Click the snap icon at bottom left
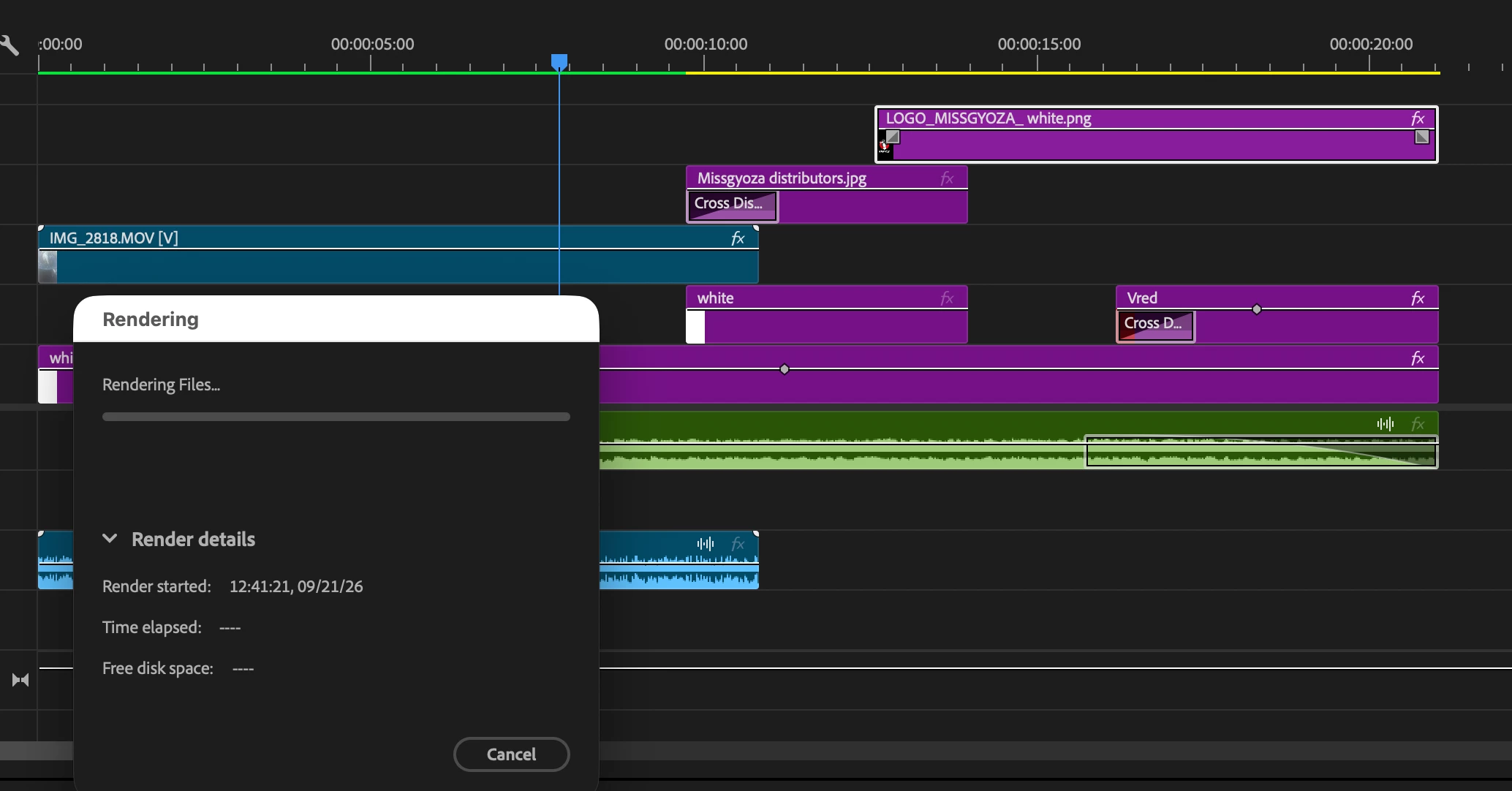 pos(20,680)
